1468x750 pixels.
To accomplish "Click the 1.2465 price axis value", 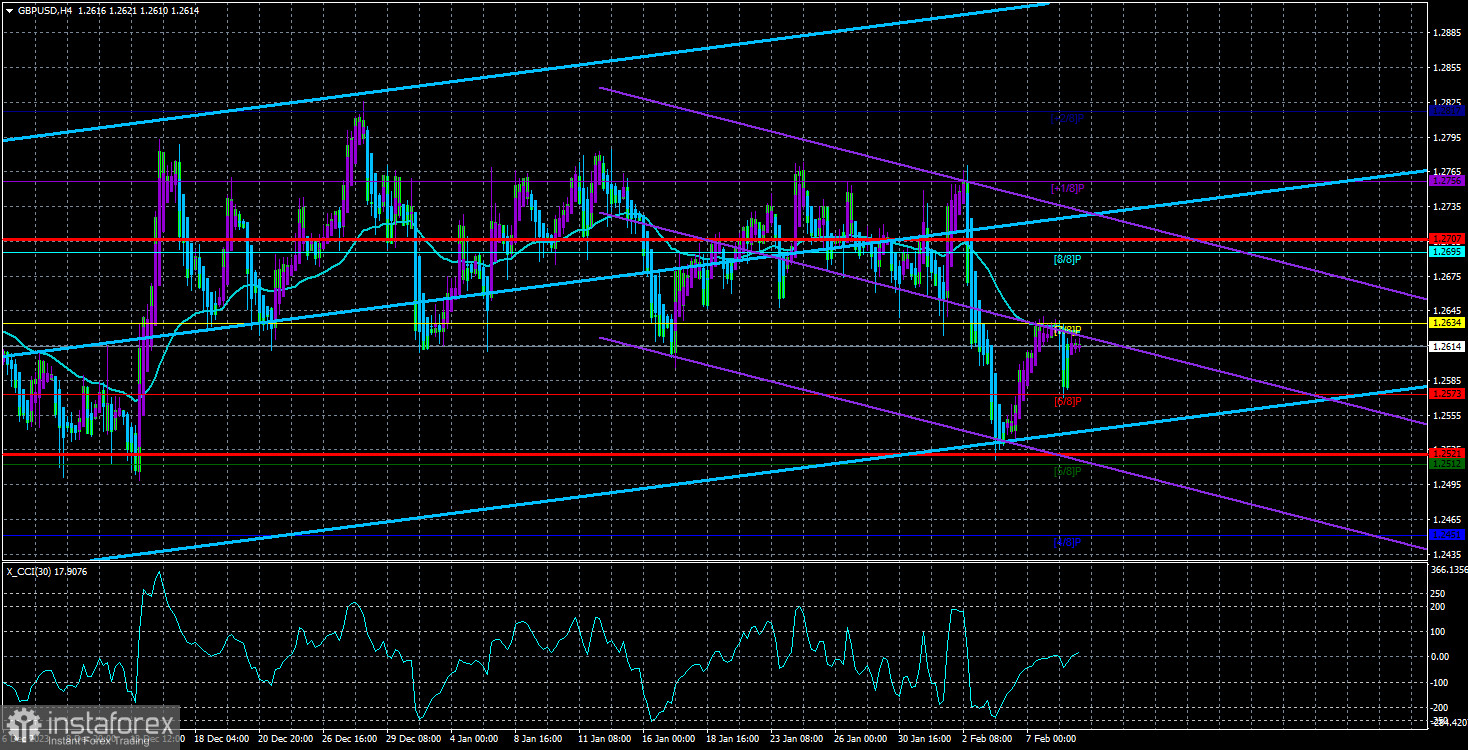I will tap(1447, 520).
